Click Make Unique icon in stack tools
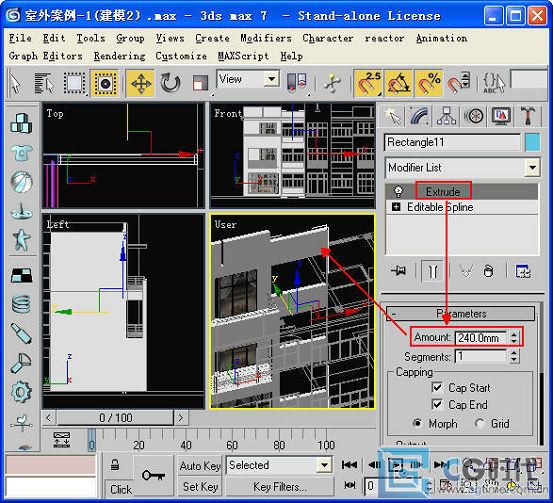The image size is (553, 503). (466, 271)
